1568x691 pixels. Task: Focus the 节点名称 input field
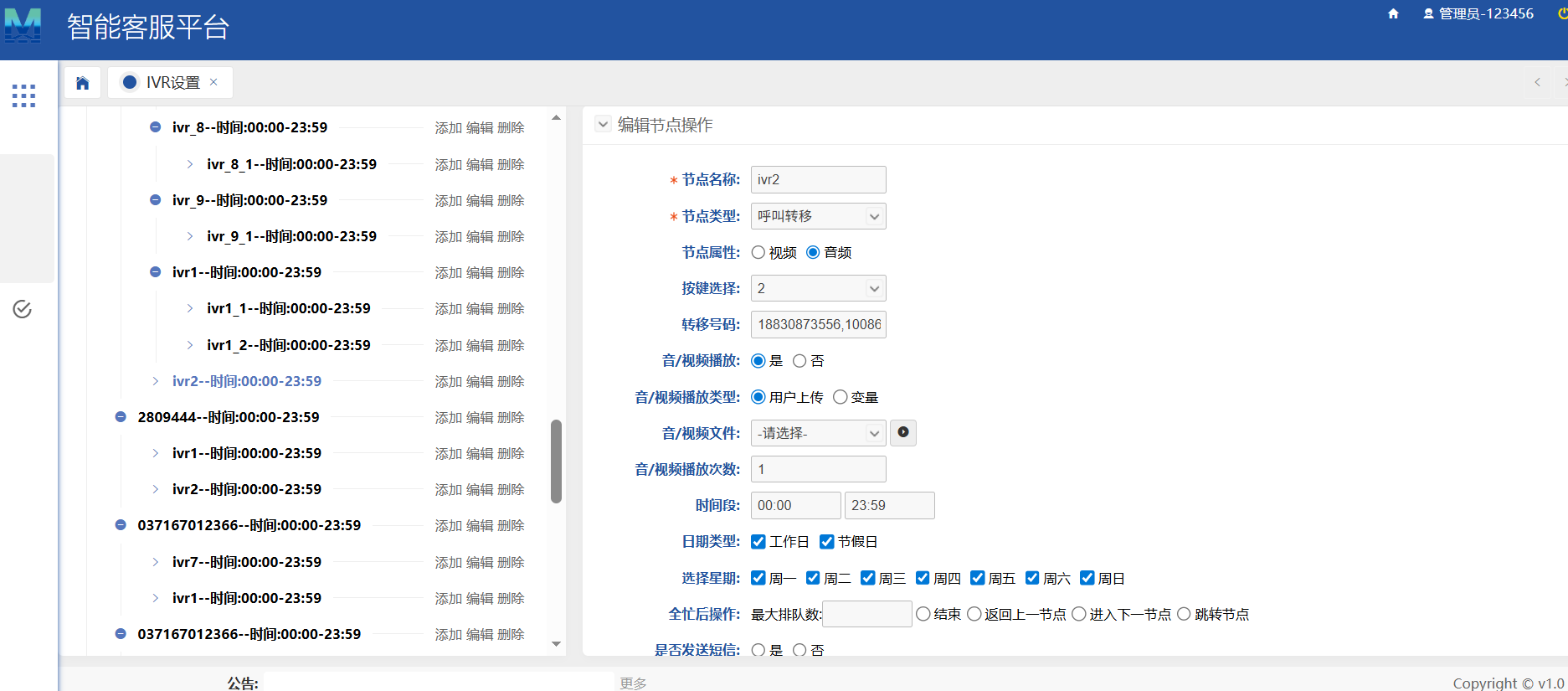click(818, 179)
